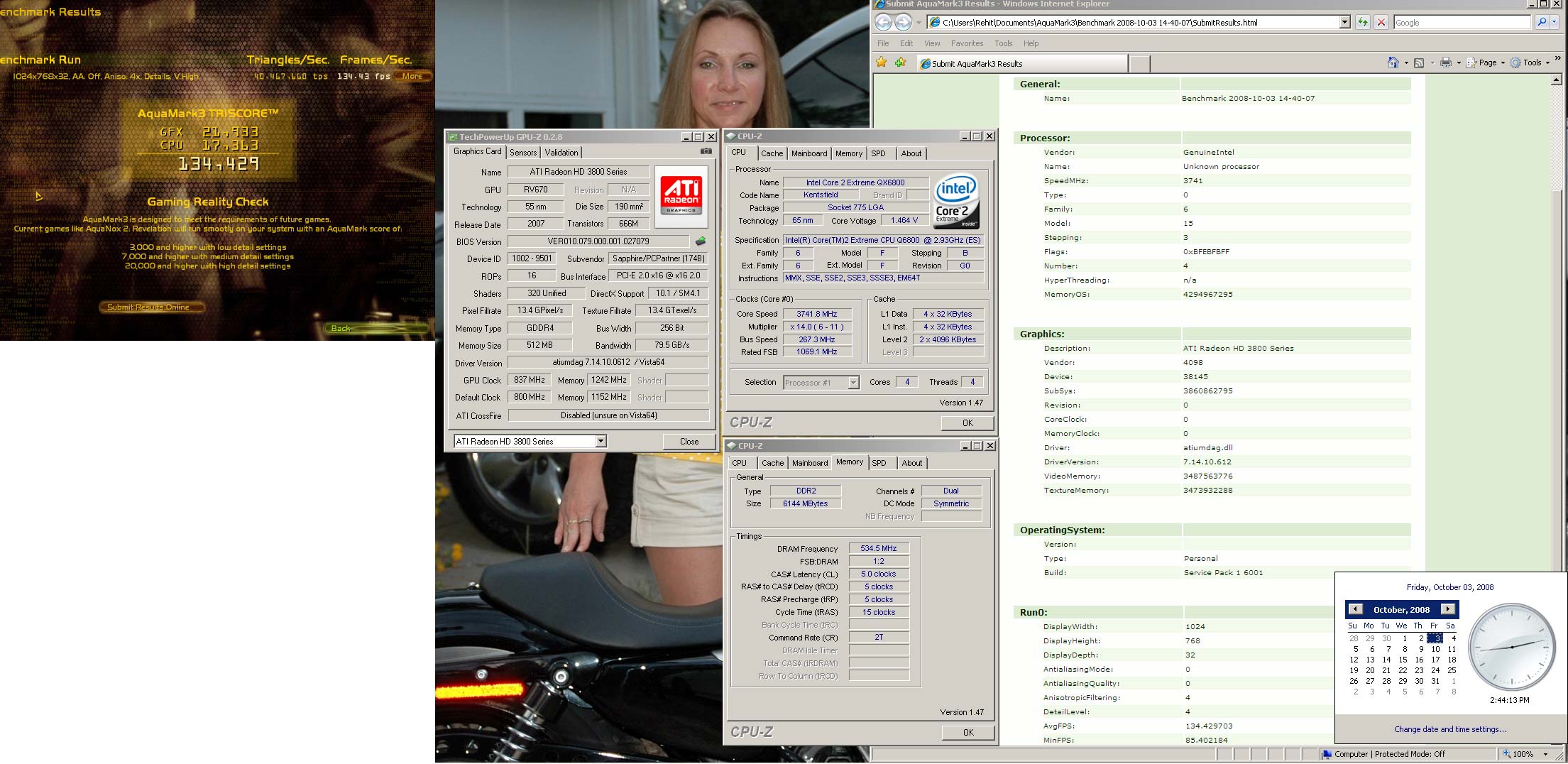Open the View menu in Internet Explorer
The width and height of the screenshot is (1568, 764).
click(x=932, y=43)
